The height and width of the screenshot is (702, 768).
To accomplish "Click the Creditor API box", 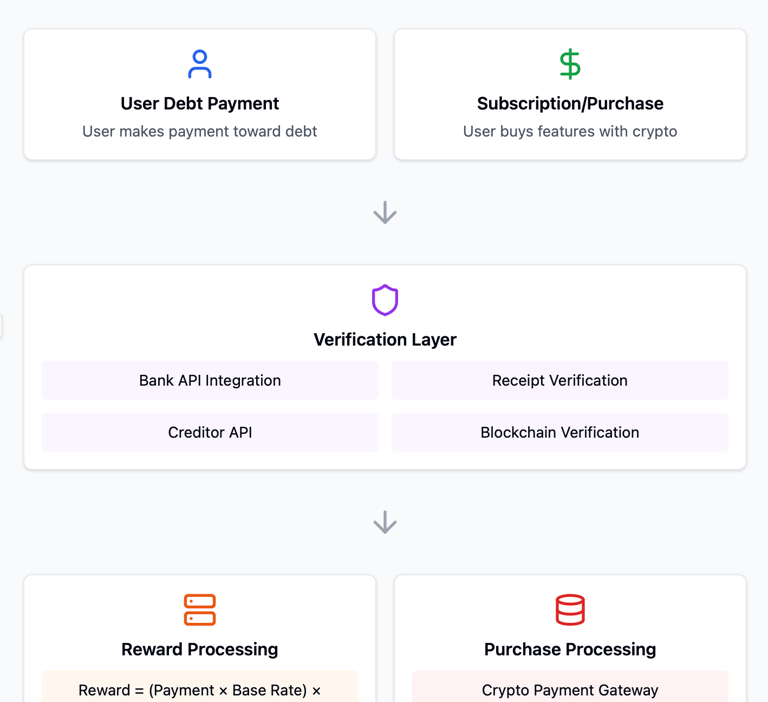I will 210,433.
